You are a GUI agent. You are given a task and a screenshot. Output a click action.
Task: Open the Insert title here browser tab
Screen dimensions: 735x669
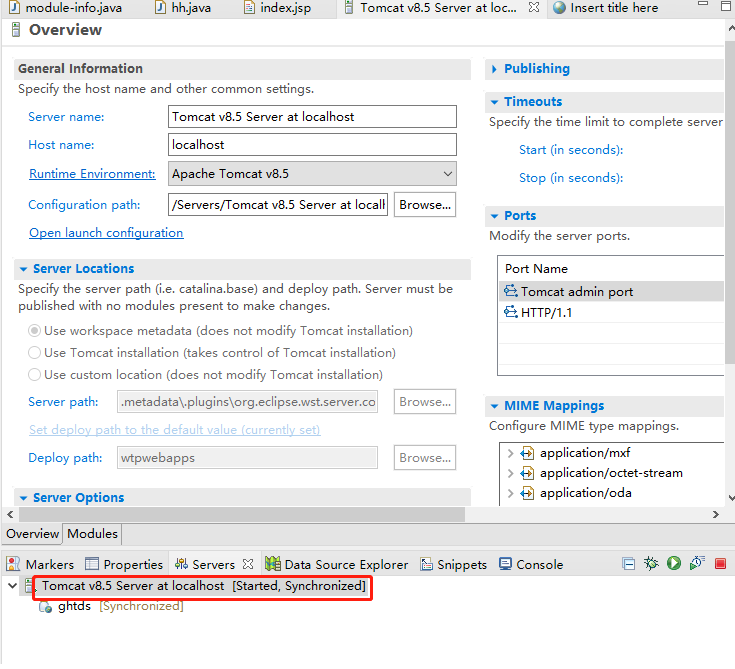click(605, 8)
